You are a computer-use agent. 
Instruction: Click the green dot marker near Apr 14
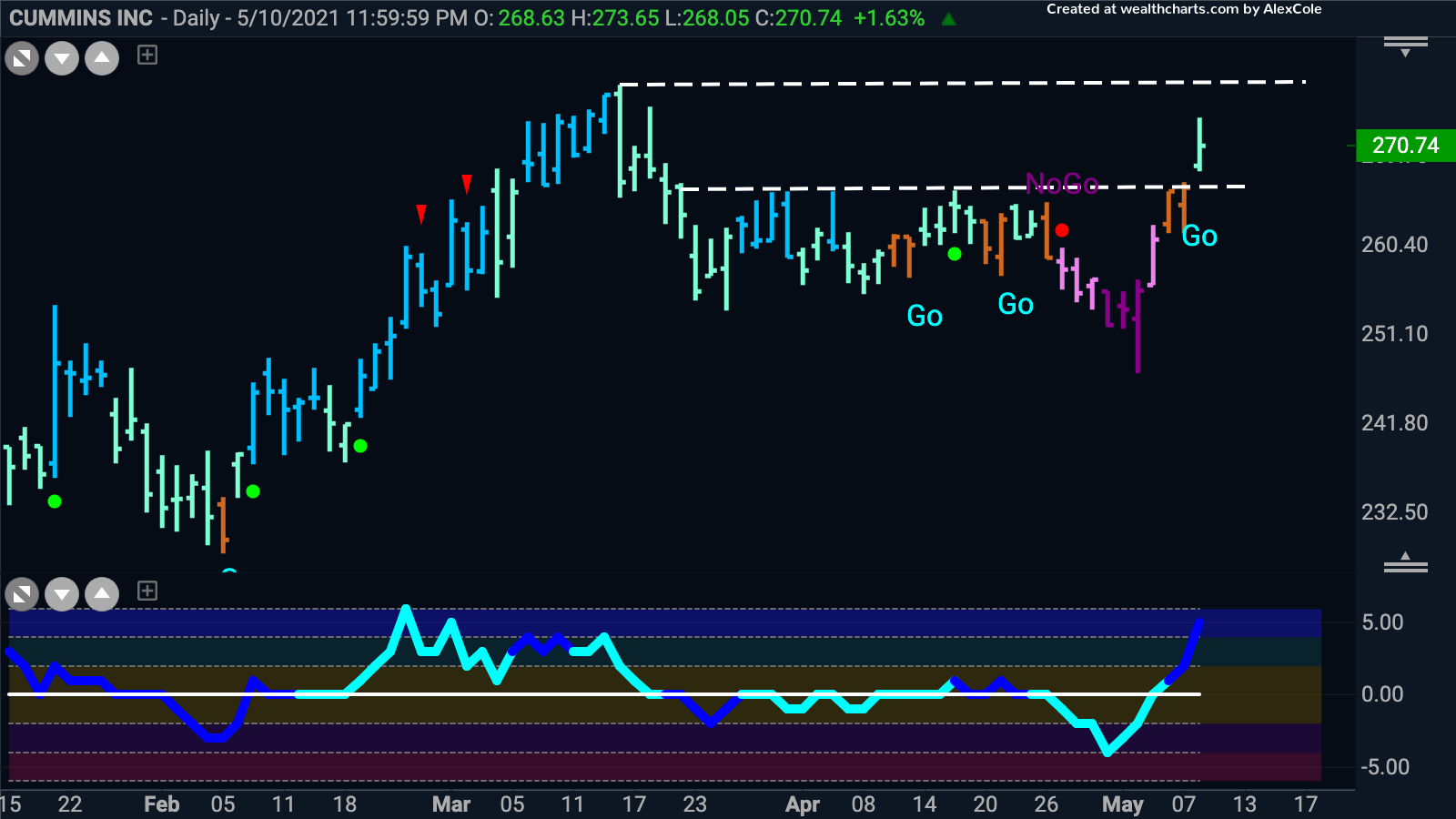pos(955,254)
